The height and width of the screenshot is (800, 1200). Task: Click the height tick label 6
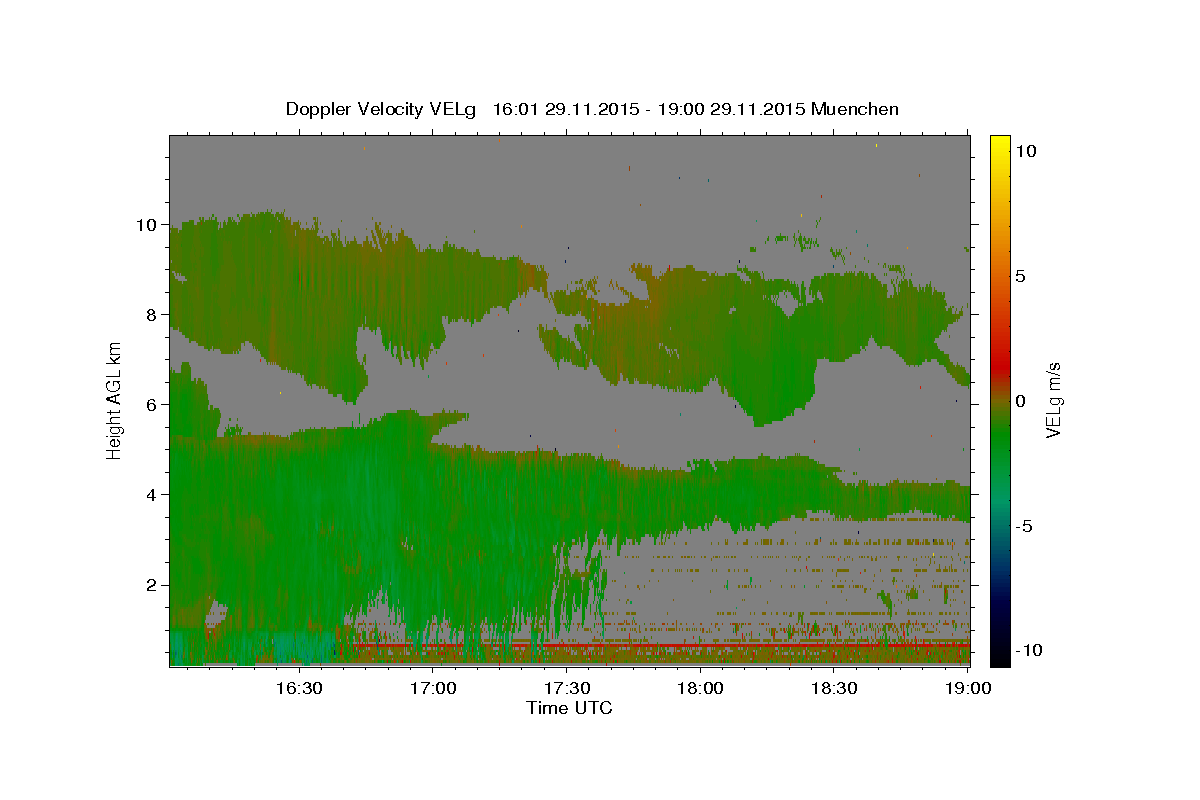point(152,405)
